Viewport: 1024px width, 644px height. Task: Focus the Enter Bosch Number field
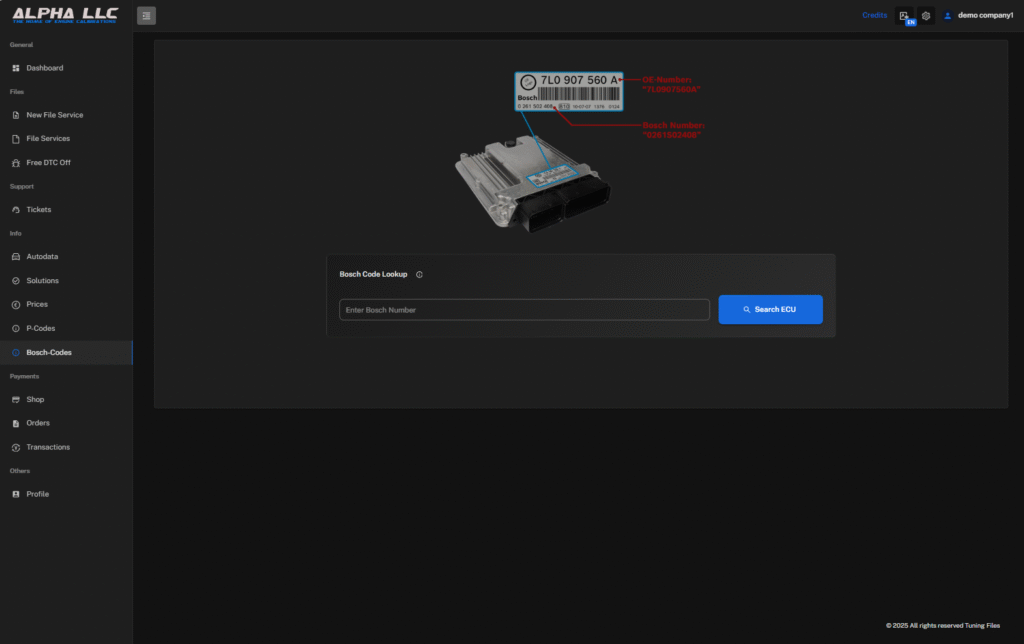[524, 310]
